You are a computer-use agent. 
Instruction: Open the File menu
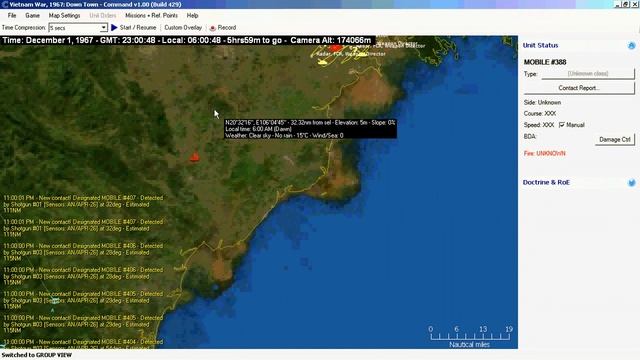[x=12, y=16]
